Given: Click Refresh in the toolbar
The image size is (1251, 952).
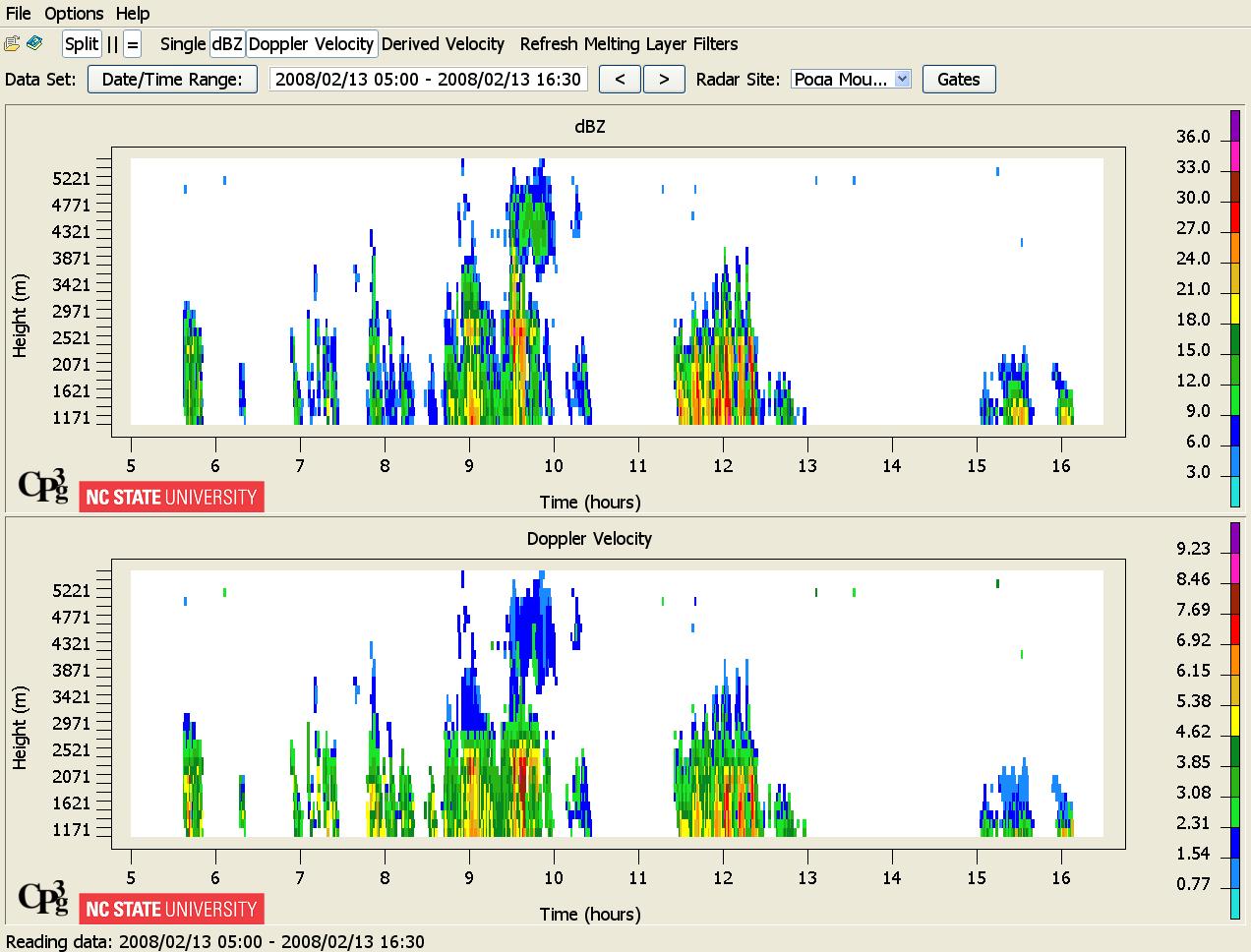Looking at the screenshot, I should [x=549, y=44].
